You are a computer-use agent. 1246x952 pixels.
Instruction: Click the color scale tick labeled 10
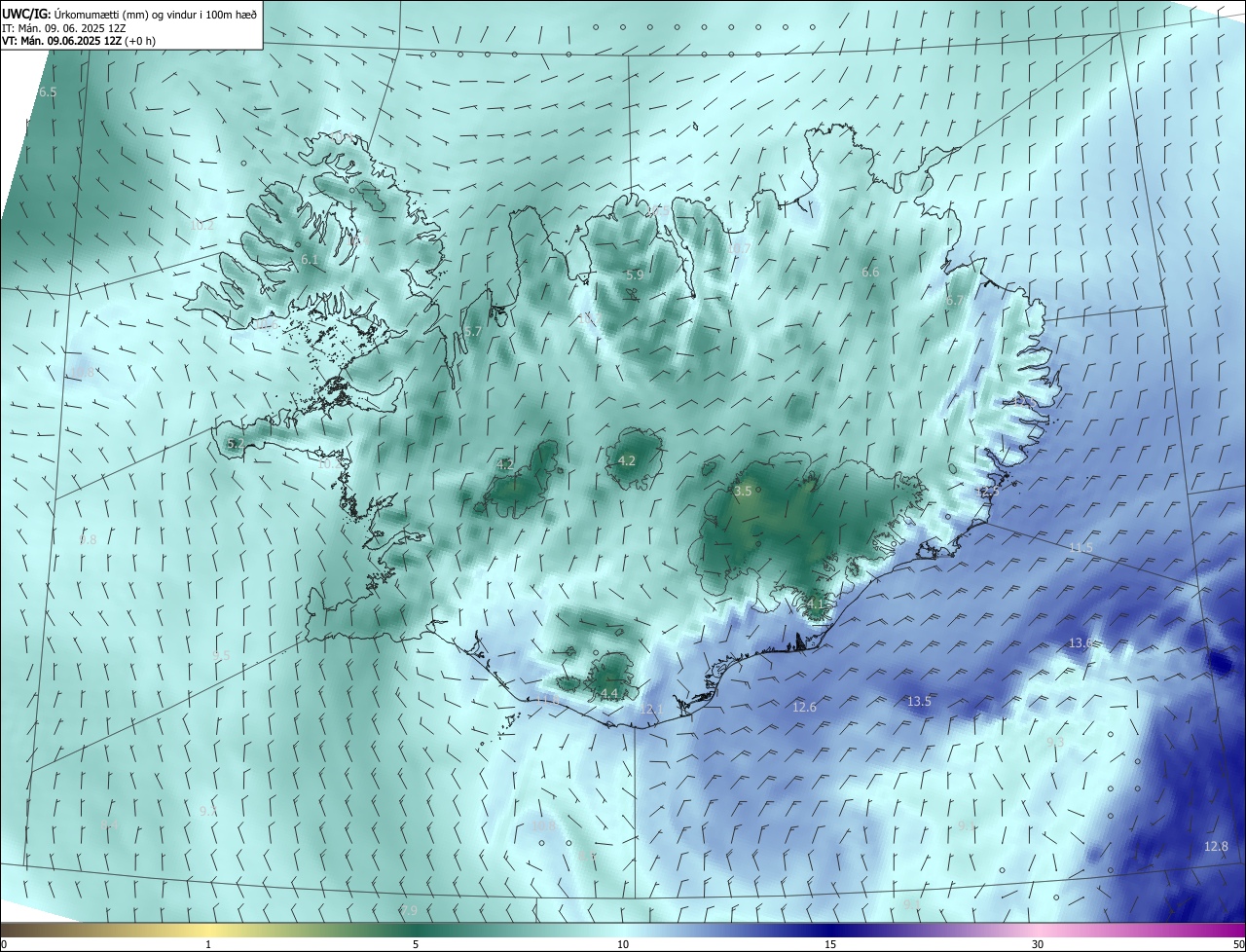pos(623,944)
